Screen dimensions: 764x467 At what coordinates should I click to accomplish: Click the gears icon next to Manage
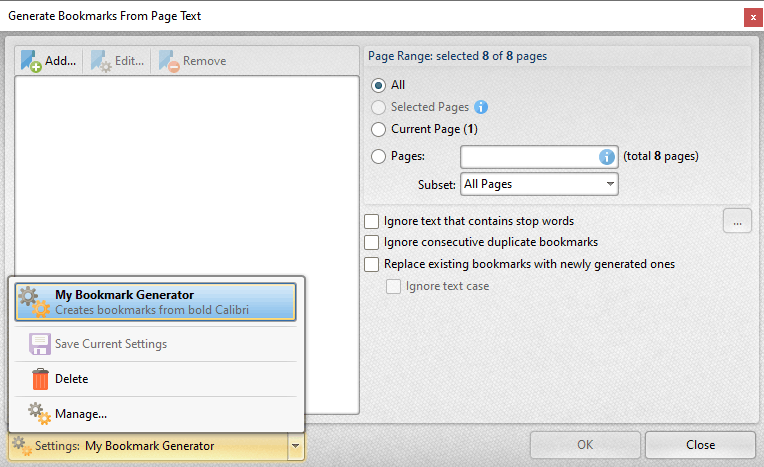[x=39, y=413]
